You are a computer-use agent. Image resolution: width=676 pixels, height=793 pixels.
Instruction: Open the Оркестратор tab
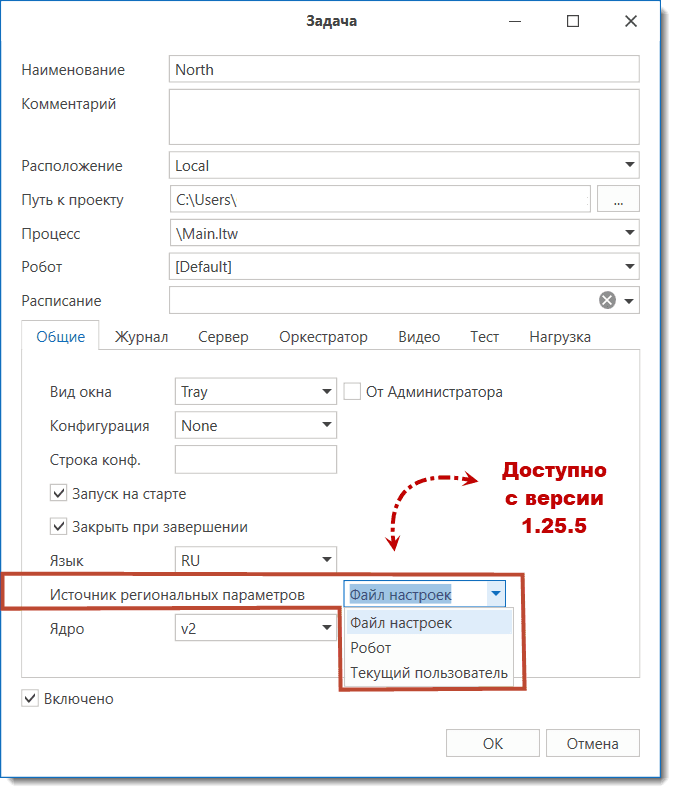pos(323,337)
